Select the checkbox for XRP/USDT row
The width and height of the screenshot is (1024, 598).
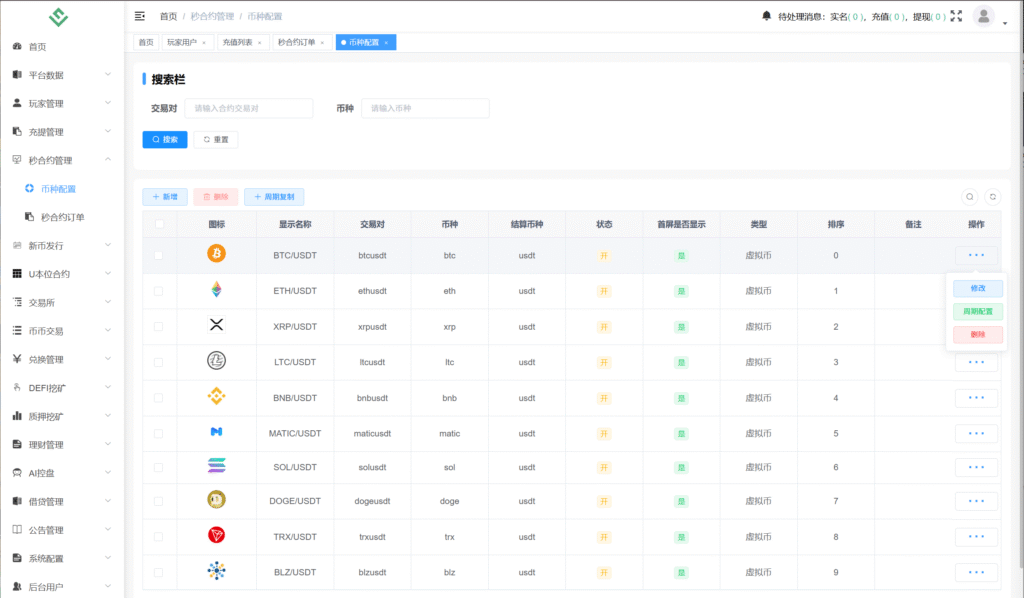click(159, 326)
